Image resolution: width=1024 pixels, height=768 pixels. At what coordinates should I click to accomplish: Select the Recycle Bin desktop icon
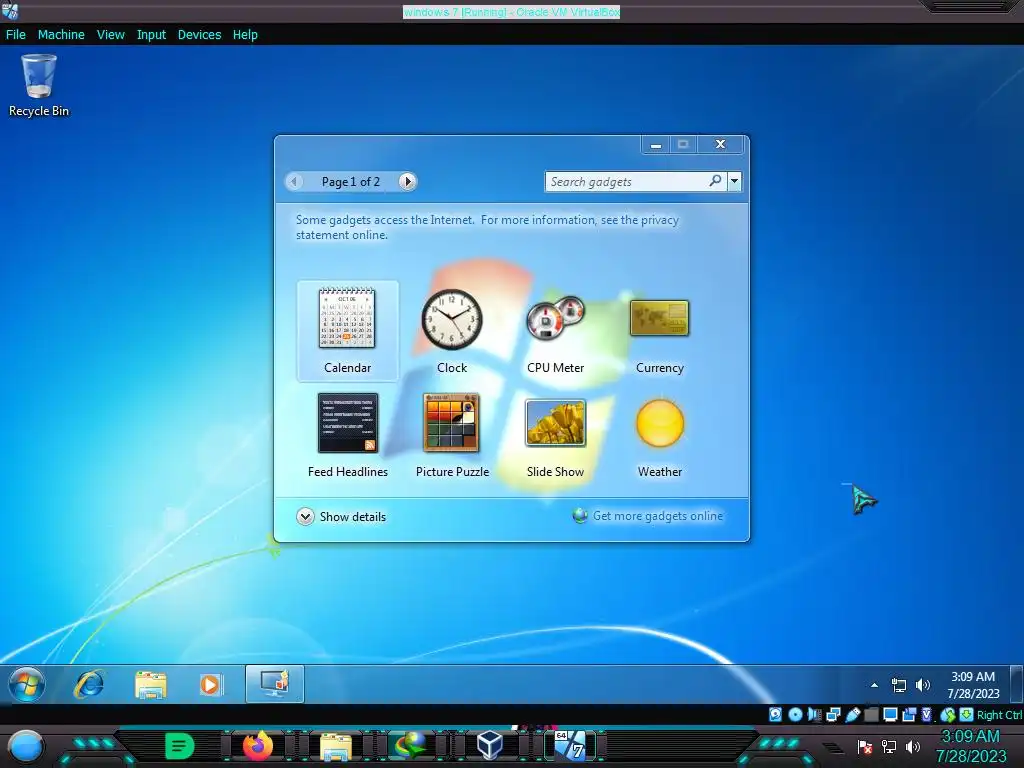(x=39, y=86)
